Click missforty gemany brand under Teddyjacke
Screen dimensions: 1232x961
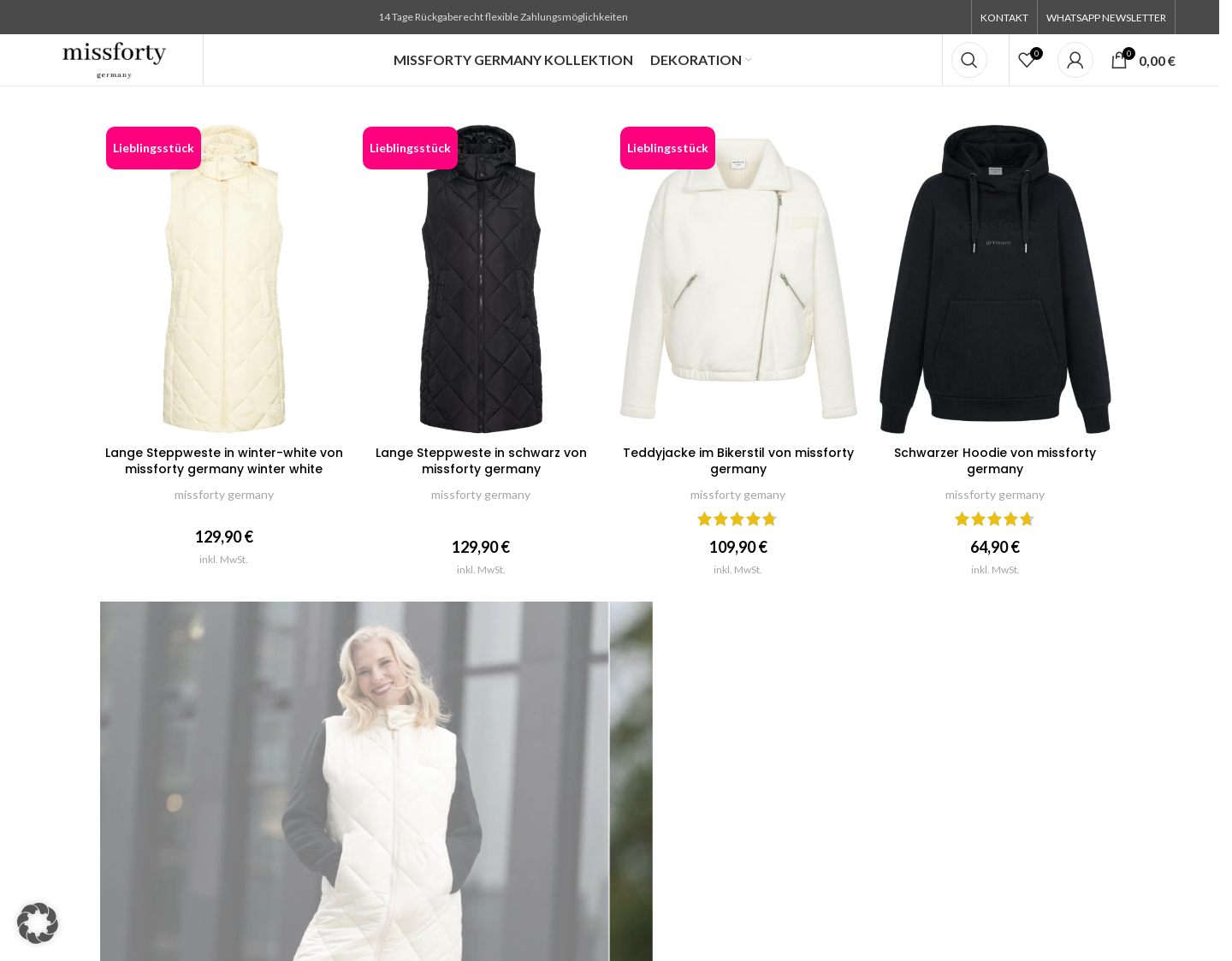click(x=737, y=495)
